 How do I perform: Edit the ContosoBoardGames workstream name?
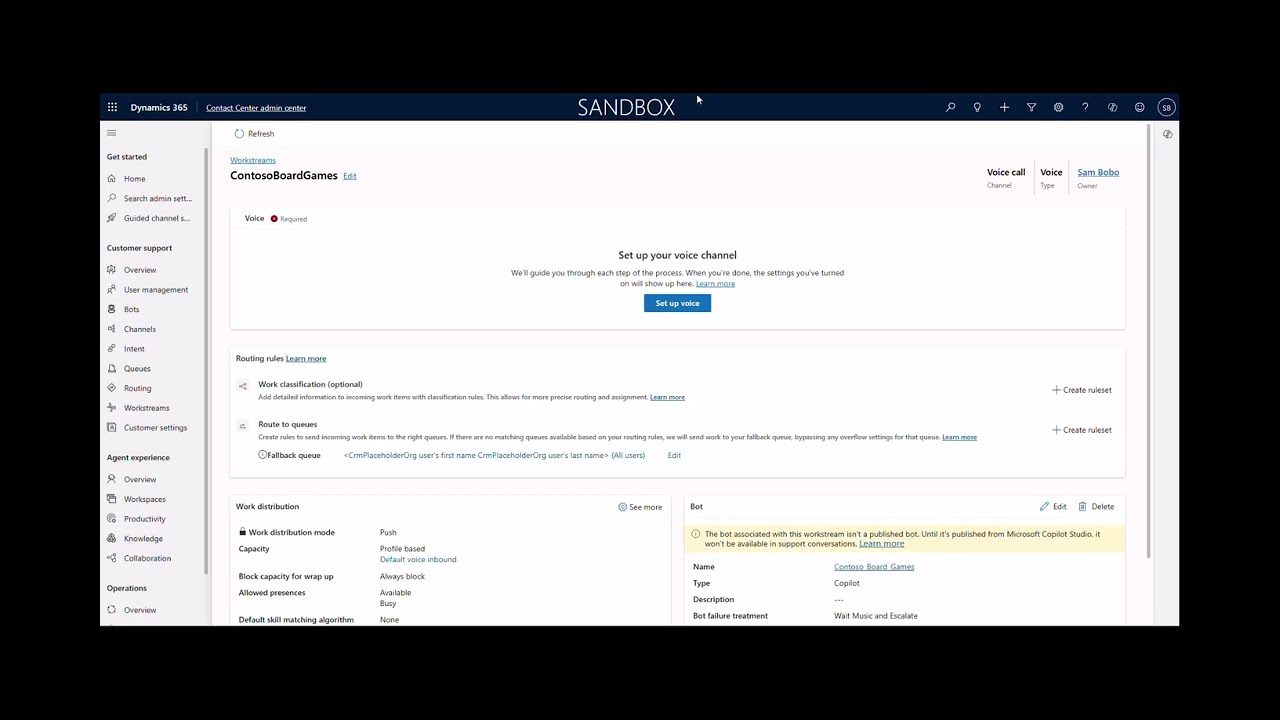tap(349, 176)
